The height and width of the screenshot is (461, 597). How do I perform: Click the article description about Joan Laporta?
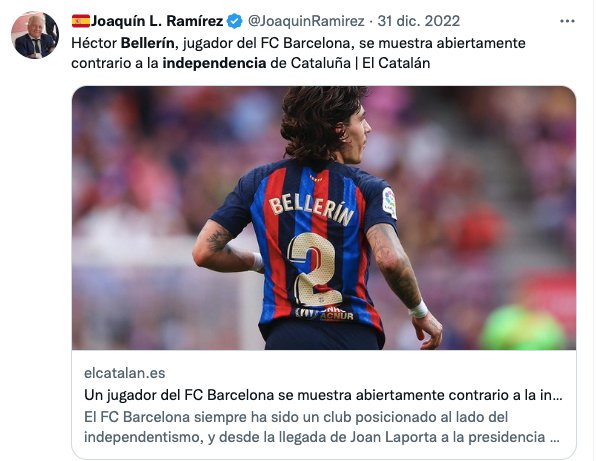322,427
